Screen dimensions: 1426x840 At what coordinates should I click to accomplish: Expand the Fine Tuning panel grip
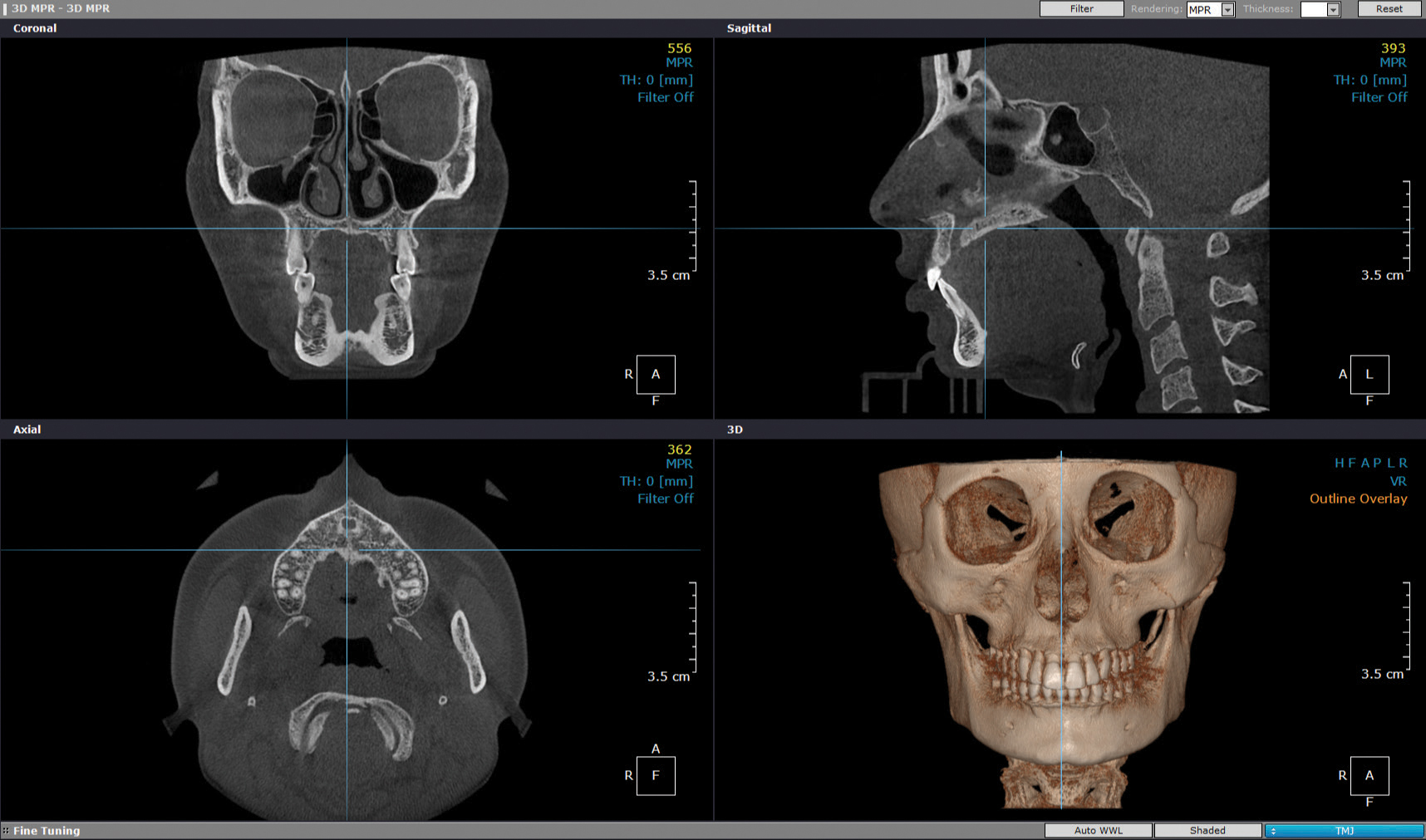click(6, 830)
